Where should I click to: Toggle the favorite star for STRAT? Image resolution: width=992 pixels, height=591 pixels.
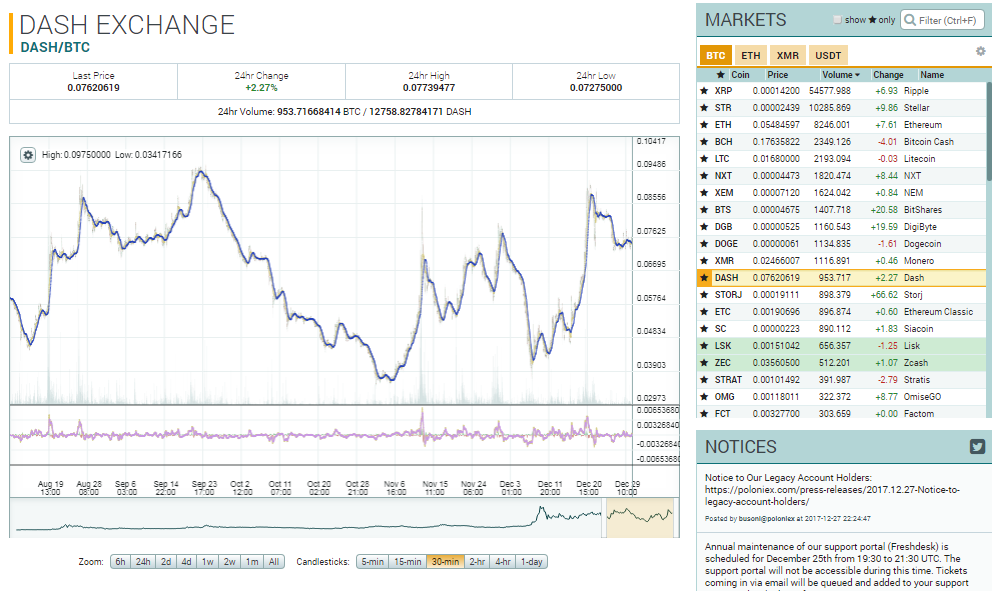pyautogui.click(x=704, y=380)
